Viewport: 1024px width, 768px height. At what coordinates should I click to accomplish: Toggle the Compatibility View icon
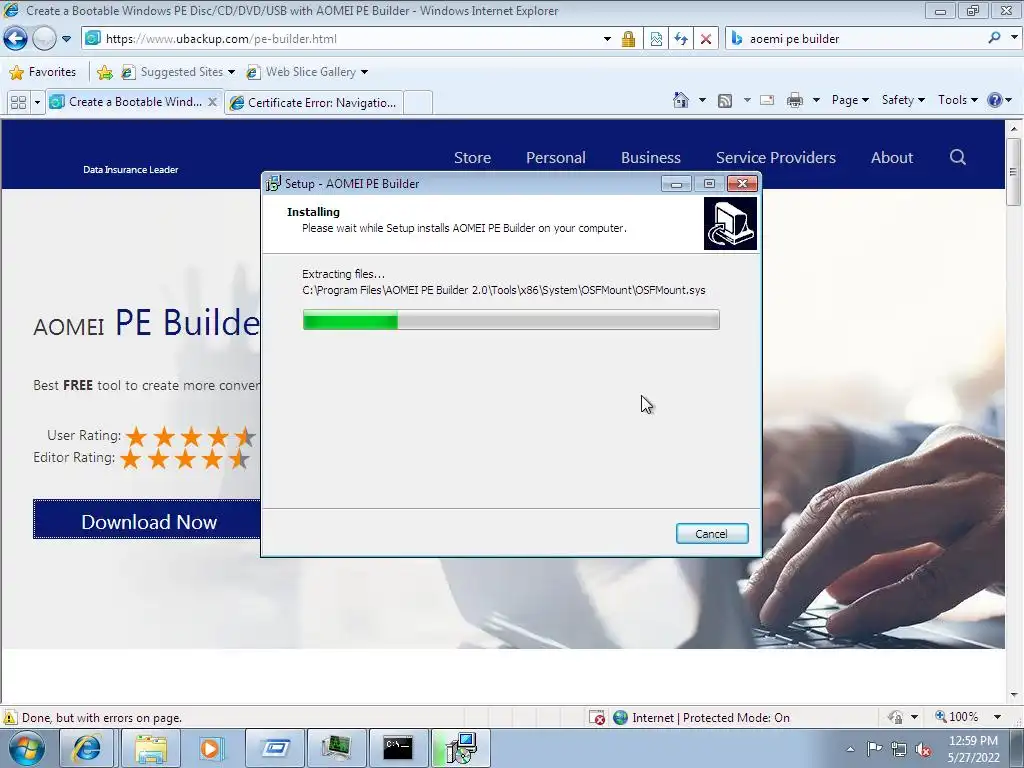(x=656, y=39)
